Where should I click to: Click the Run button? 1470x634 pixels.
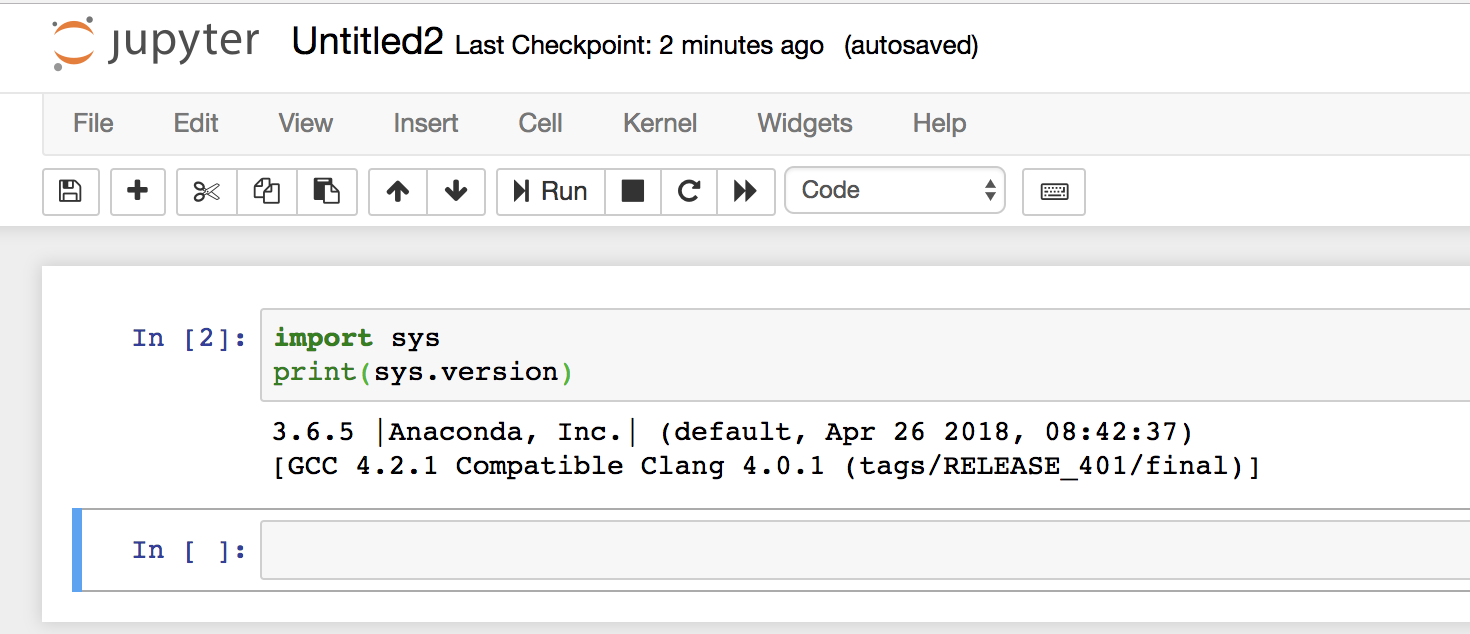pyautogui.click(x=551, y=191)
